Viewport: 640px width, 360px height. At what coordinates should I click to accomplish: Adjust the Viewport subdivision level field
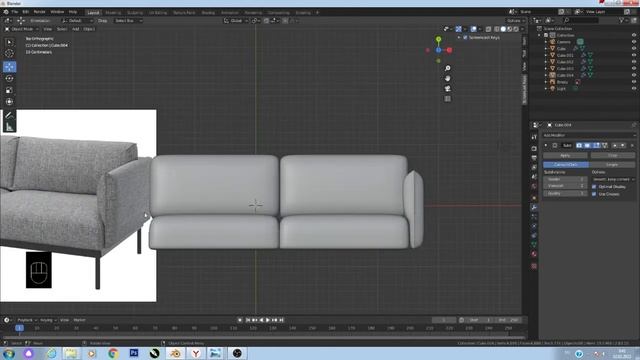click(x=565, y=186)
